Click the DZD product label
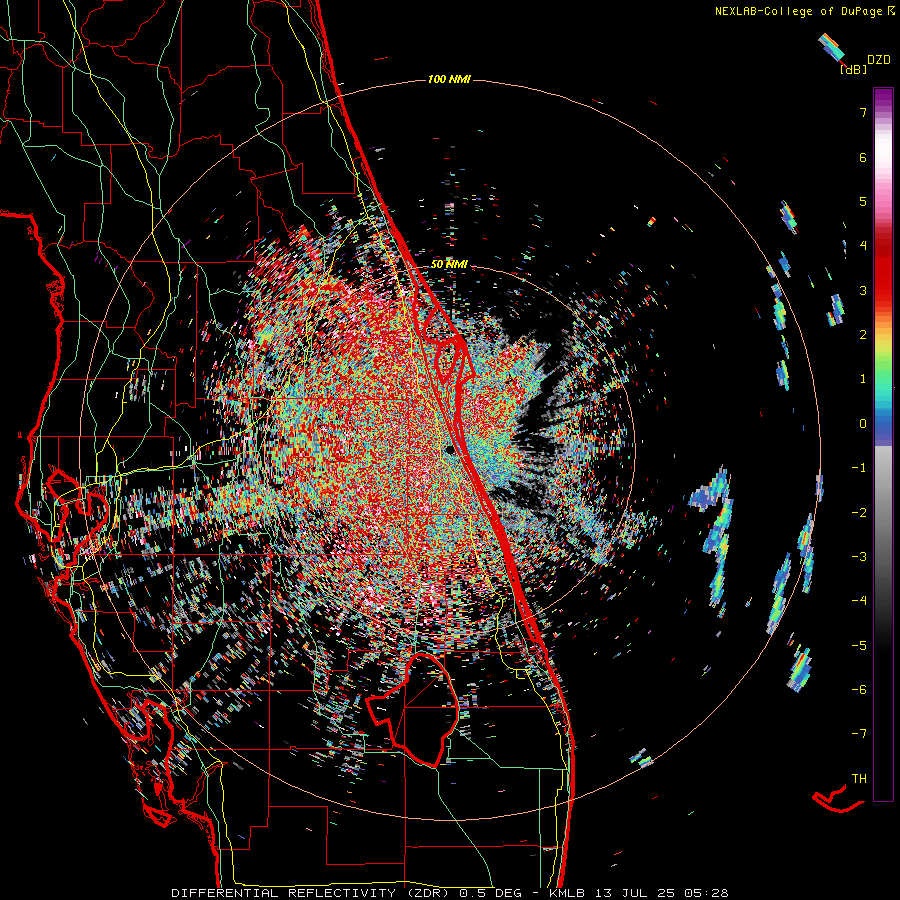Image resolution: width=900 pixels, height=900 pixels. (878, 60)
